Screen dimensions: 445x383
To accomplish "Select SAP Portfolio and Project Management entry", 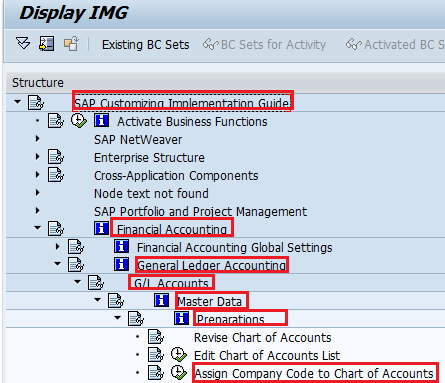I will click(200, 212).
